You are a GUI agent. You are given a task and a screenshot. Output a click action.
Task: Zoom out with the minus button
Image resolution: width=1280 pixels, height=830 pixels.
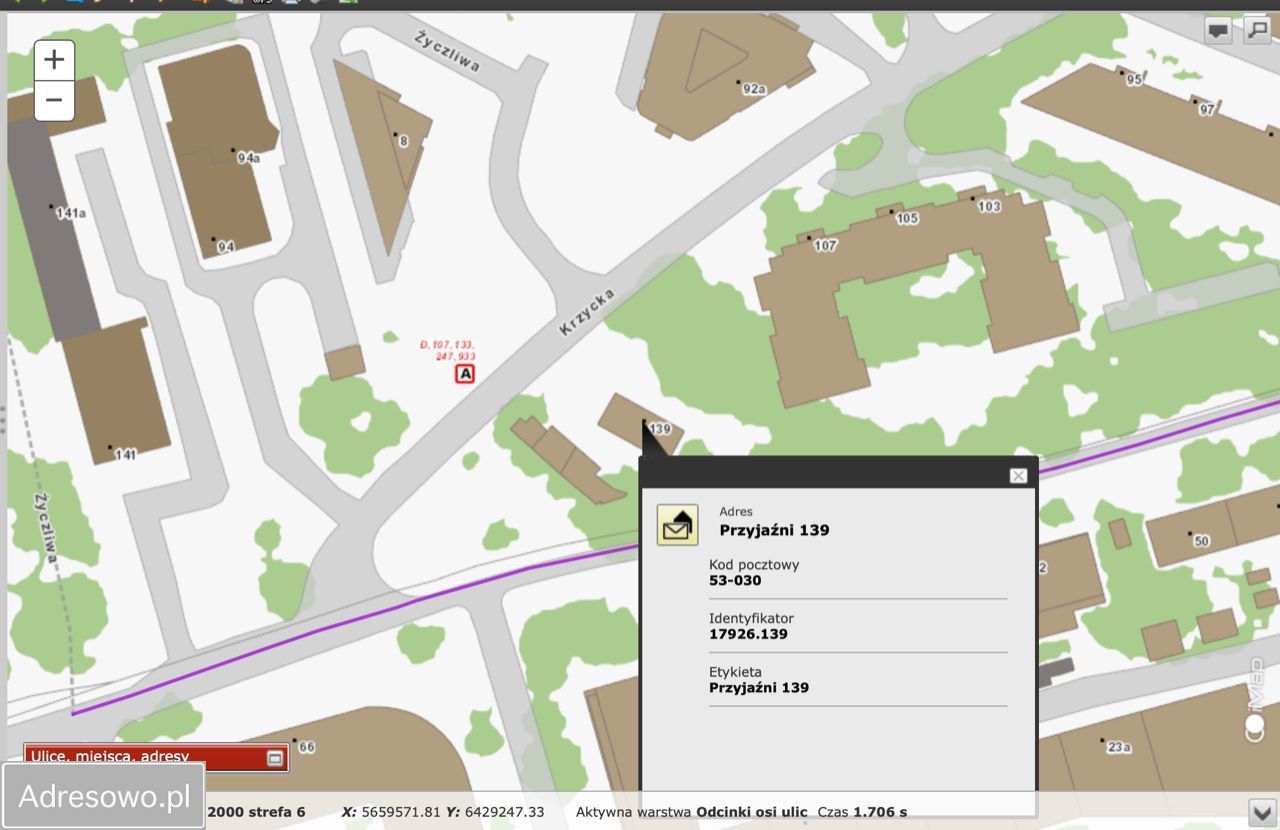(54, 101)
